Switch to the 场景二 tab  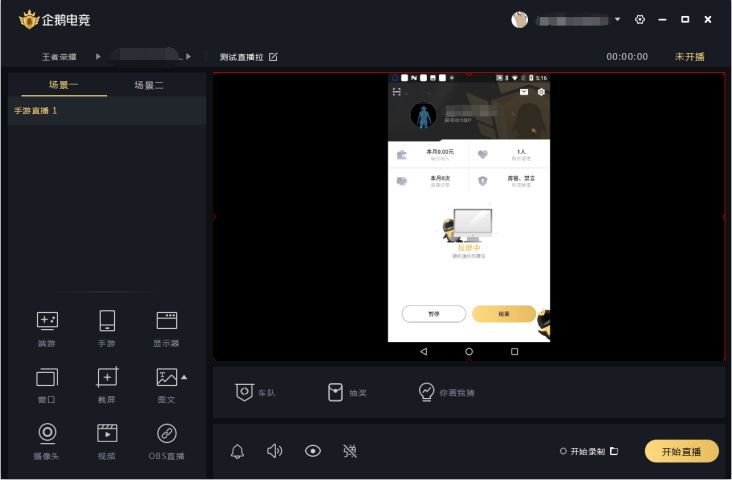149,85
